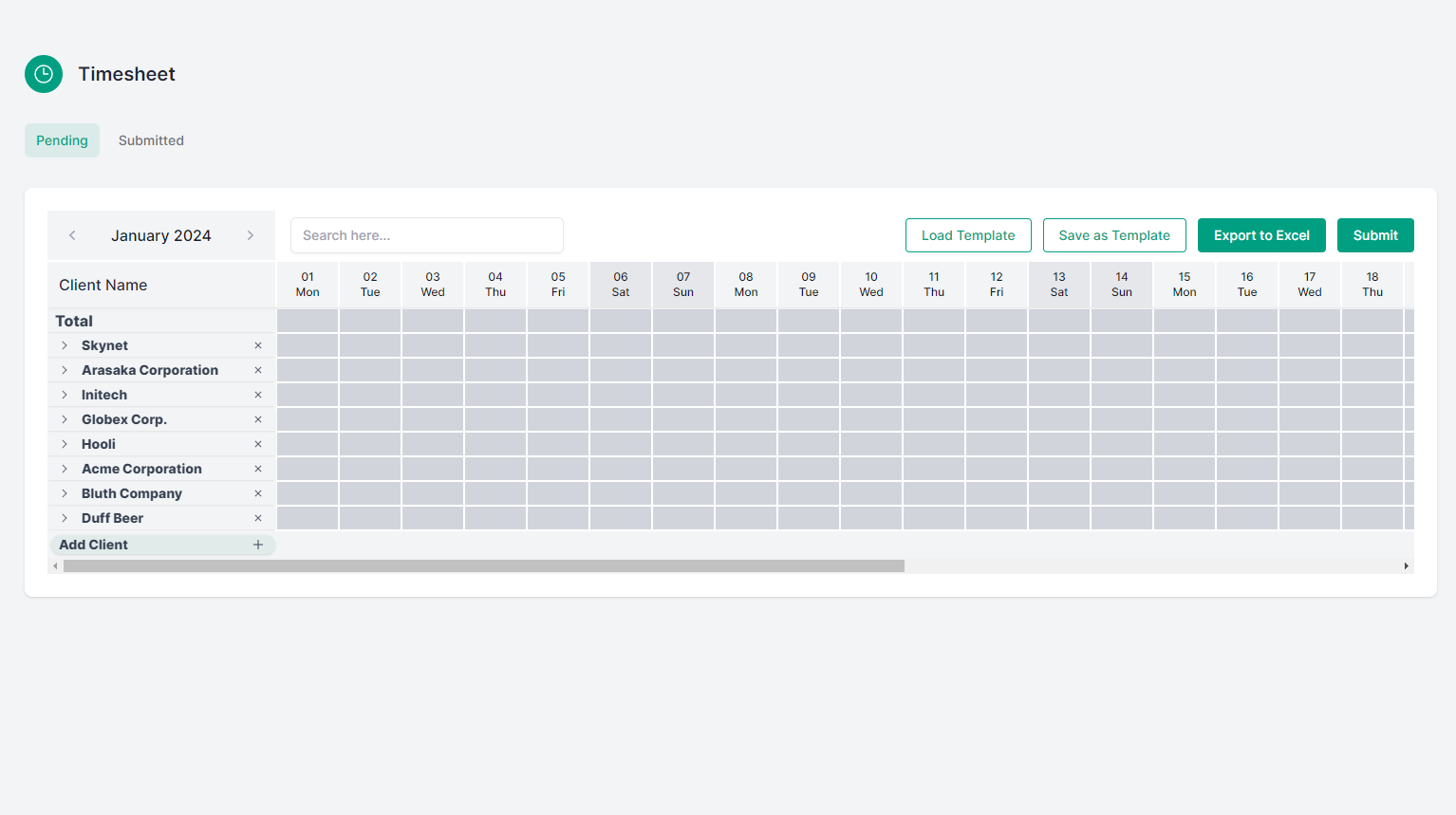
Task: Select the Hooli client name
Action: (99, 444)
